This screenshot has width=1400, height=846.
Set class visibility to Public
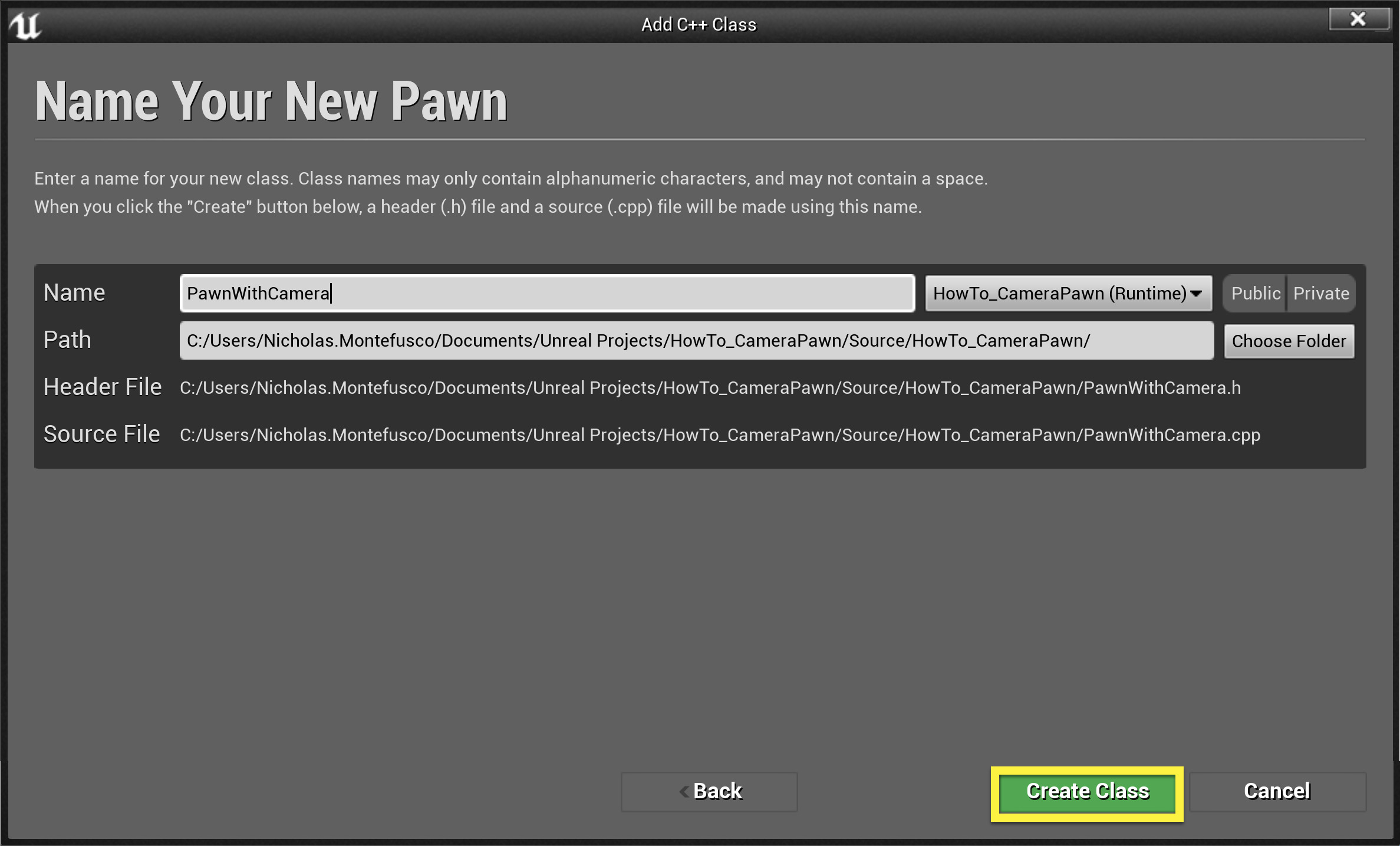click(x=1255, y=293)
